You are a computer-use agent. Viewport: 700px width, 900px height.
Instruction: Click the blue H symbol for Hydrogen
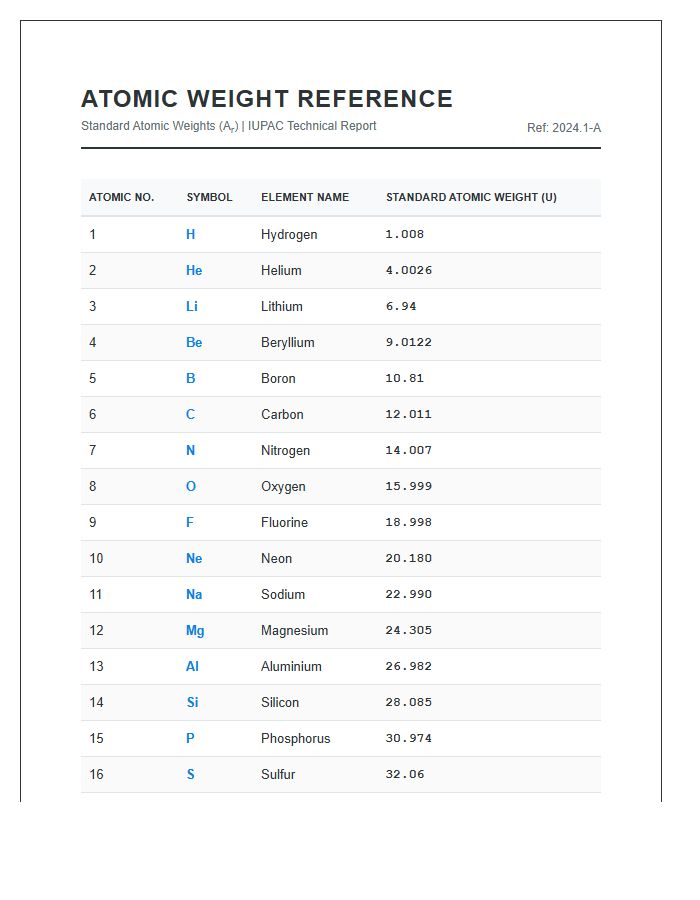(x=191, y=234)
